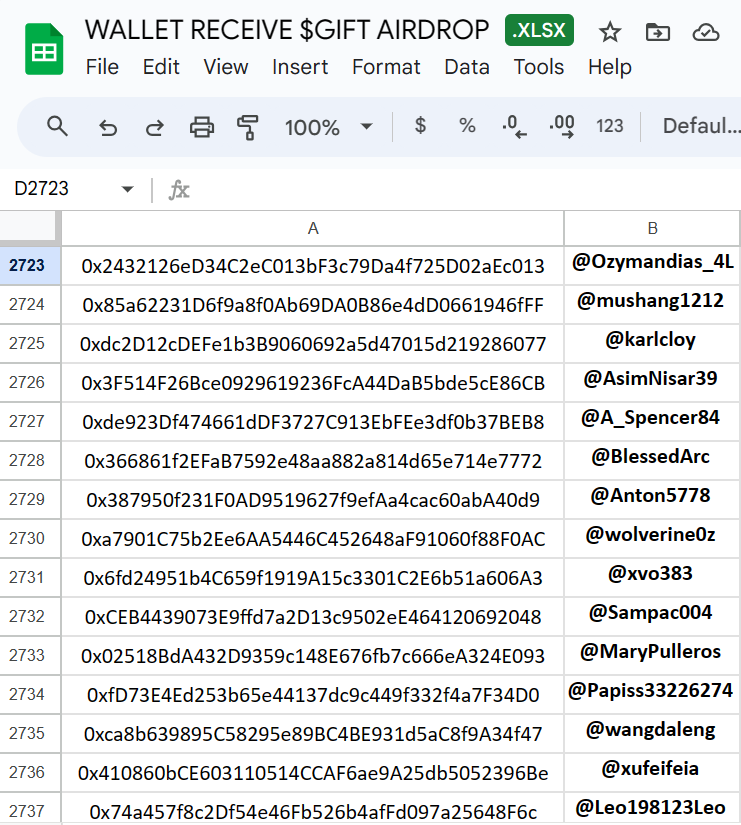Image resolution: width=741 pixels, height=825 pixels.
Task: Expand the name box dropdown arrow
Action: point(127,189)
